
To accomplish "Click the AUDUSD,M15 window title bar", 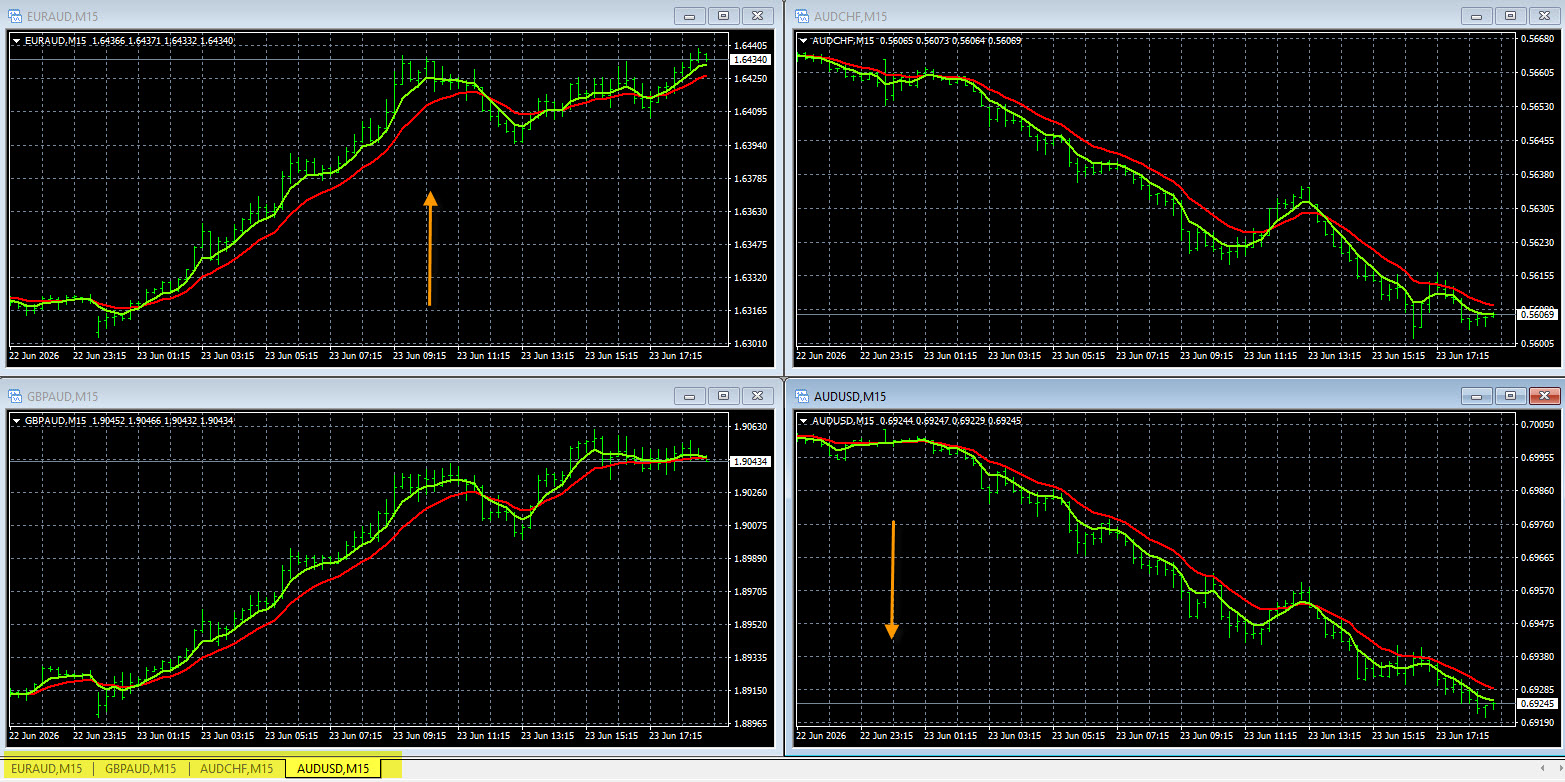I will [1176, 396].
